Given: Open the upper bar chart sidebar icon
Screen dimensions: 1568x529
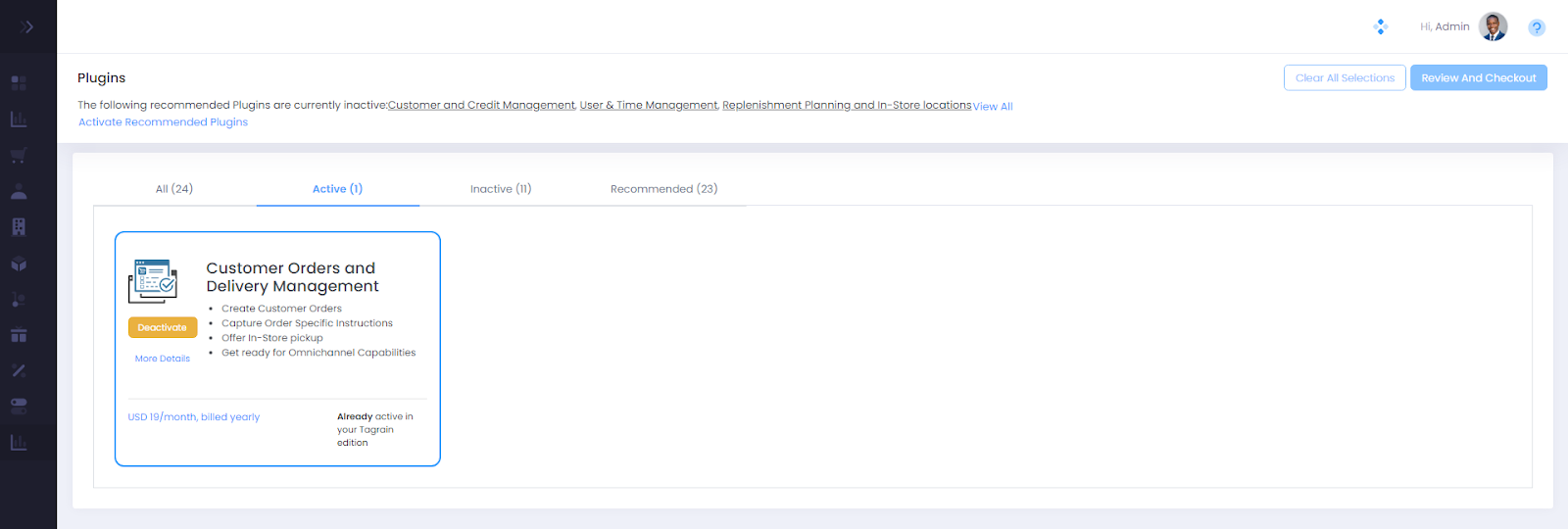Looking at the screenshot, I should [19, 119].
